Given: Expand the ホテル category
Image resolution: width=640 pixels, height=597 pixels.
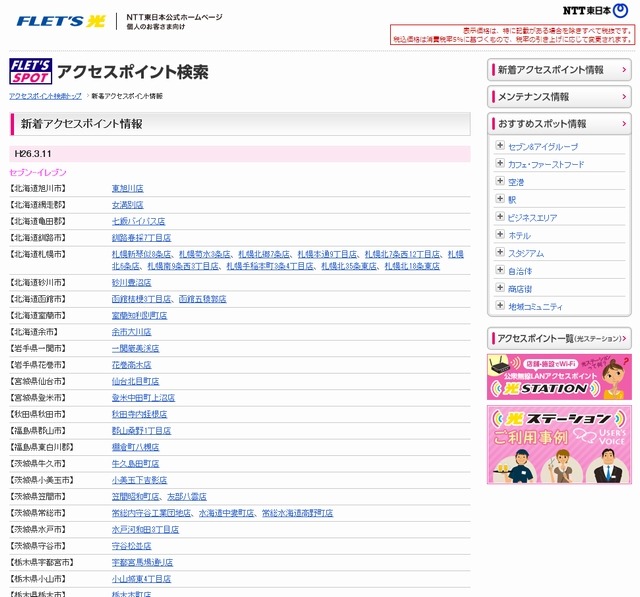Looking at the screenshot, I should pyautogui.click(x=500, y=234).
